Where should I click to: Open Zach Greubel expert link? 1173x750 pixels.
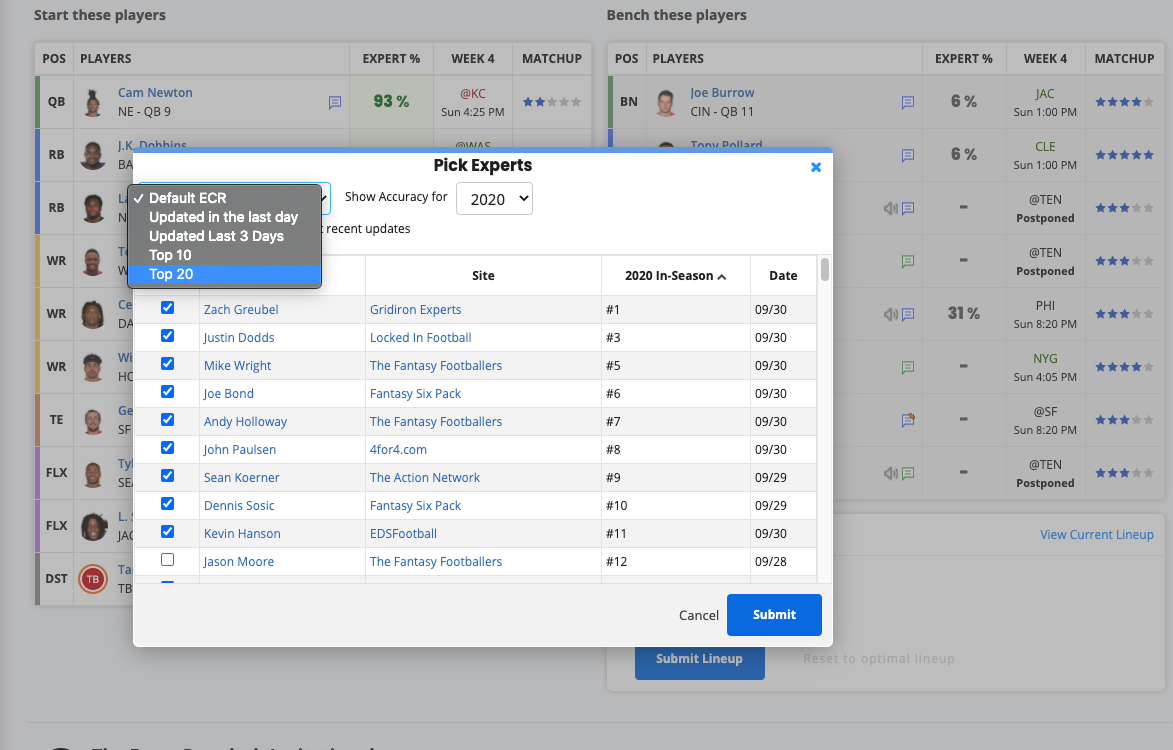pos(241,310)
